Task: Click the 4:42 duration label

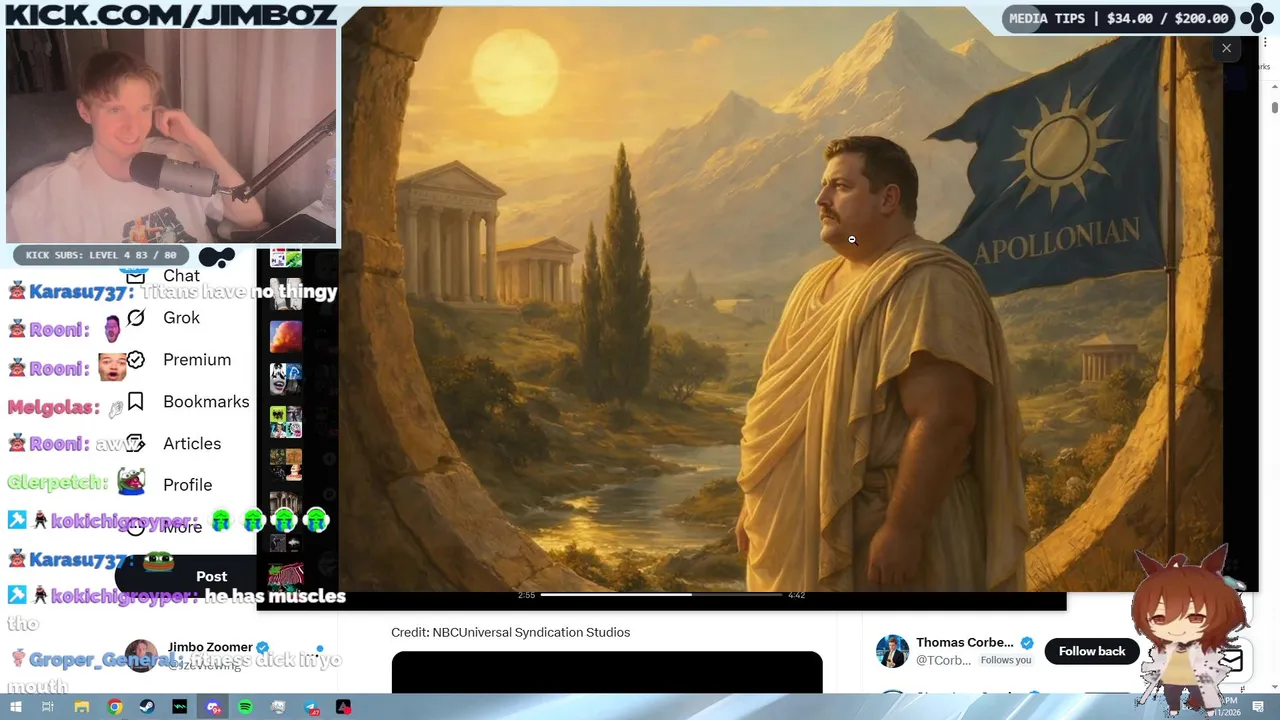Action: point(796,595)
